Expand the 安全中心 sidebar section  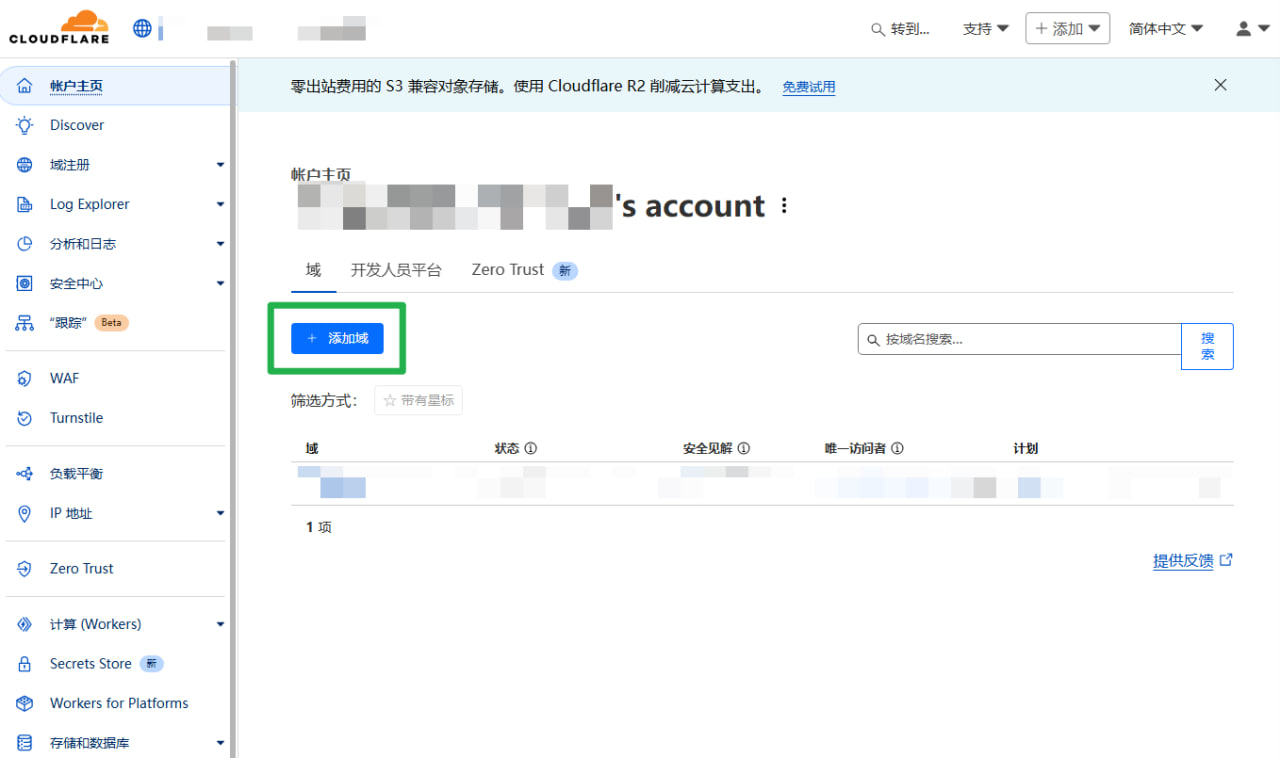220,284
